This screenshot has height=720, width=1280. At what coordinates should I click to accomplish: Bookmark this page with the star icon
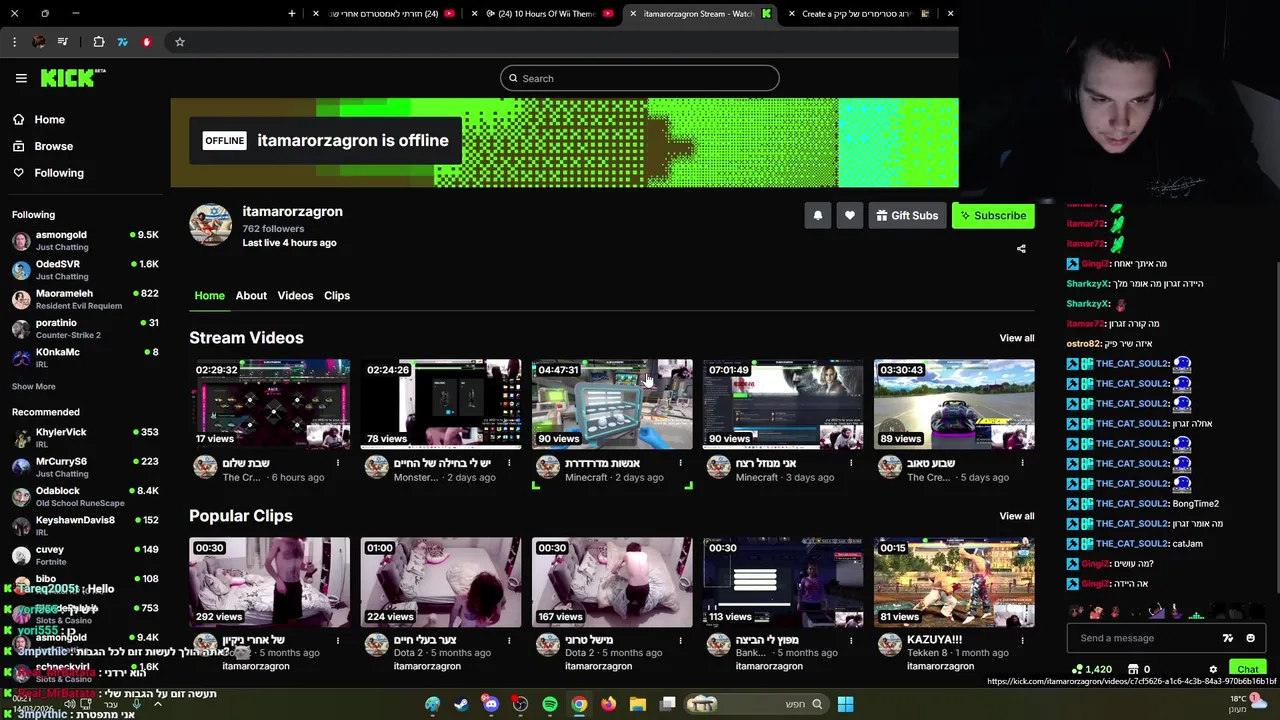(x=180, y=42)
